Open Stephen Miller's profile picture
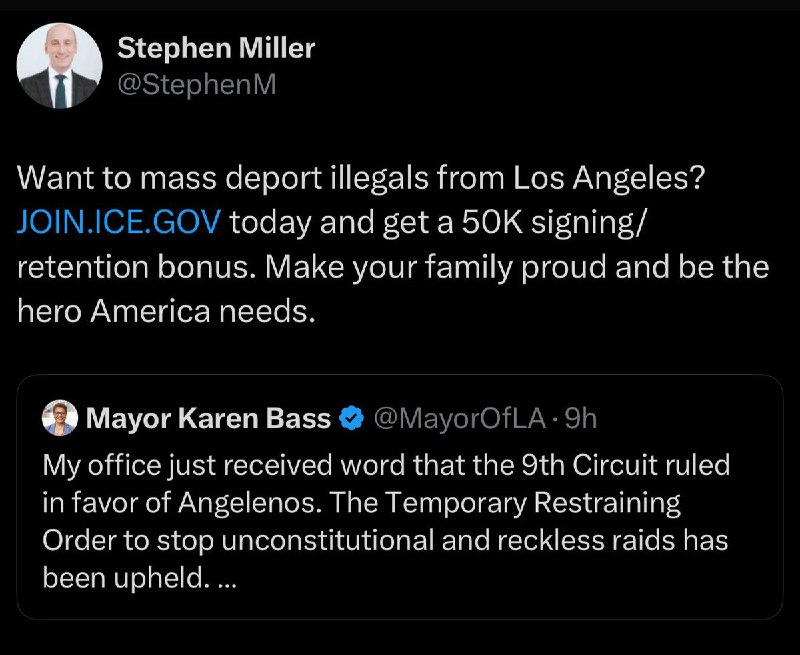This screenshot has height=655, width=800. (x=59, y=66)
